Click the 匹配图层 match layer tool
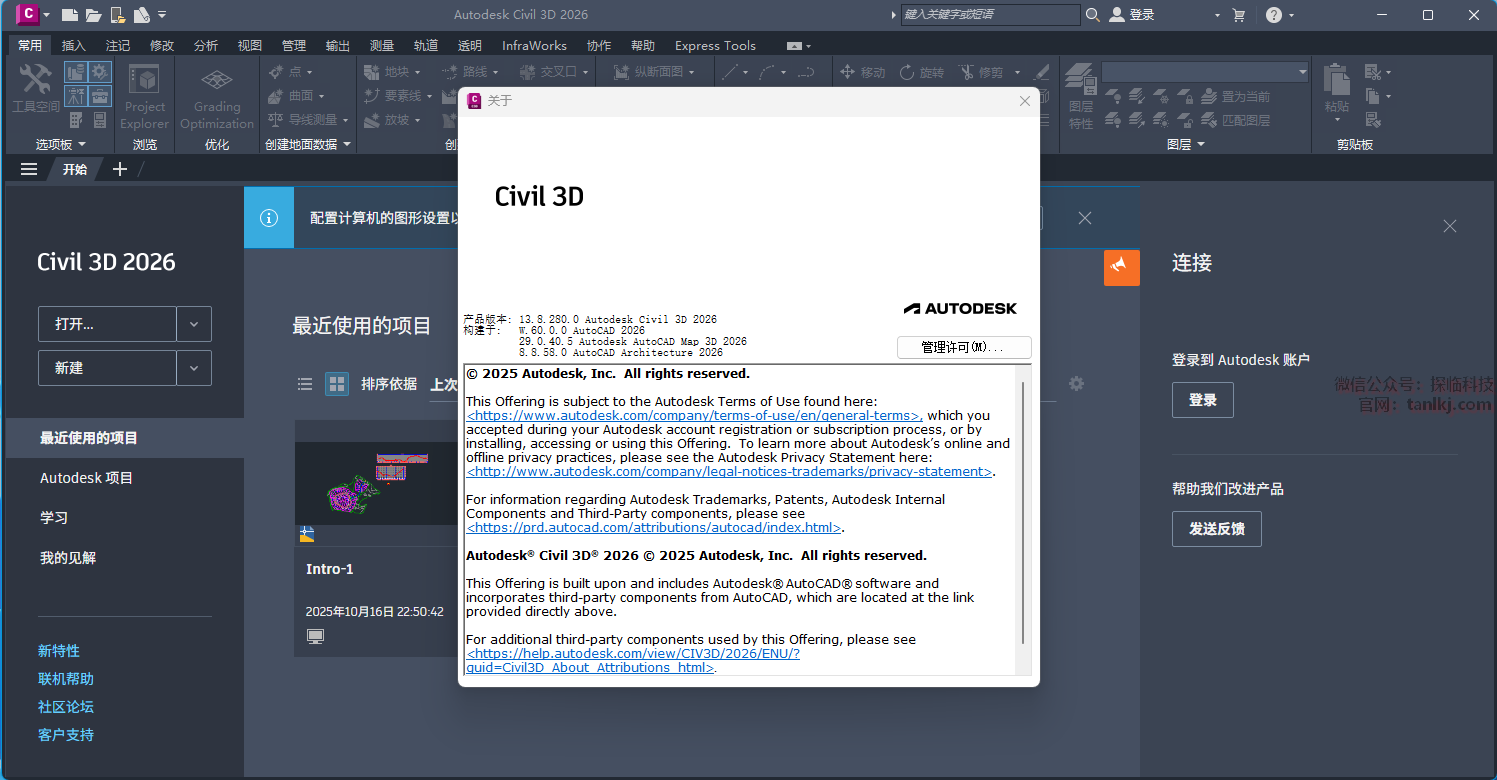Image resolution: width=1497 pixels, height=780 pixels. click(1235, 120)
